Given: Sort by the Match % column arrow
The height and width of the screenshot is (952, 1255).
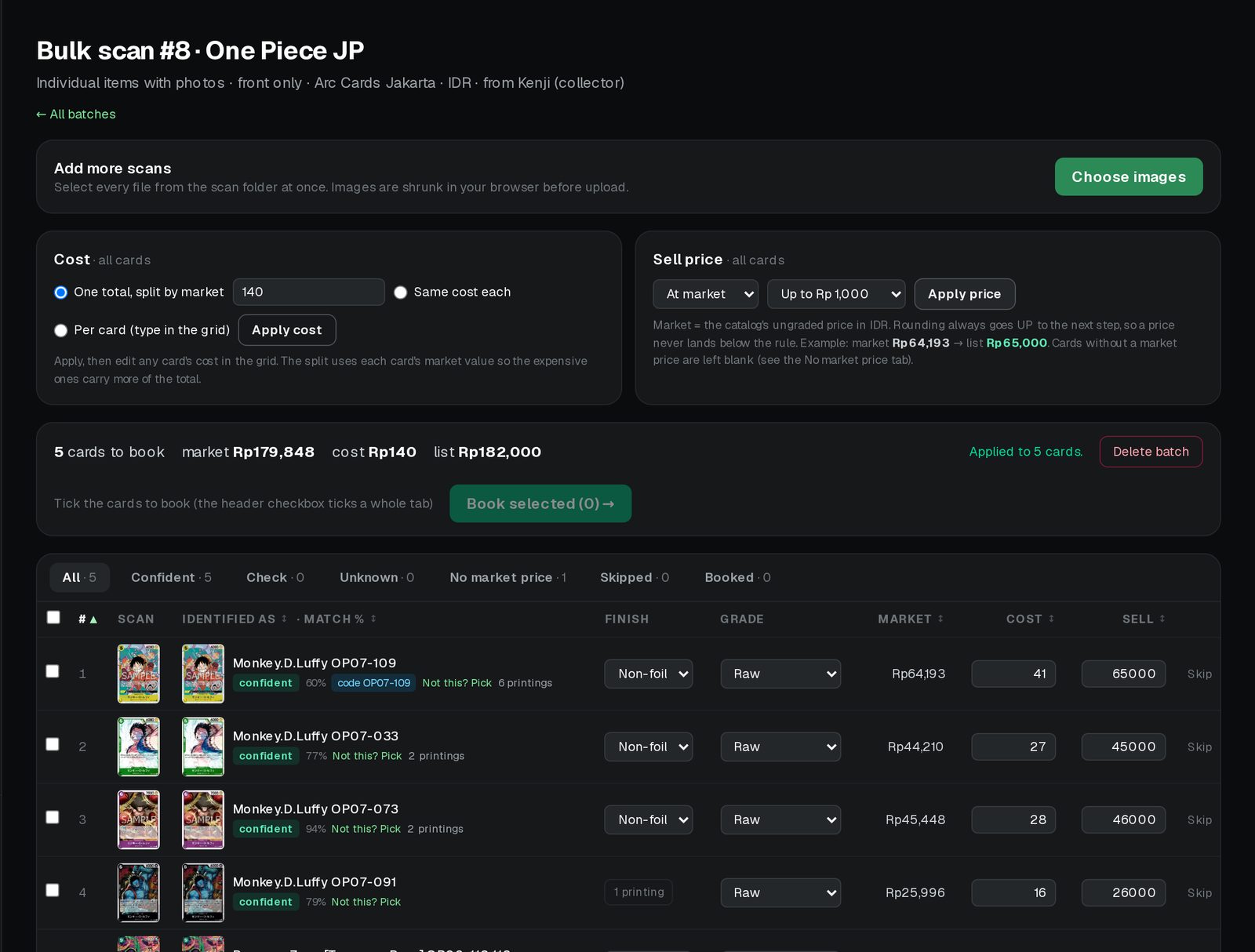Looking at the screenshot, I should pyautogui.click(x=373, y=619).
